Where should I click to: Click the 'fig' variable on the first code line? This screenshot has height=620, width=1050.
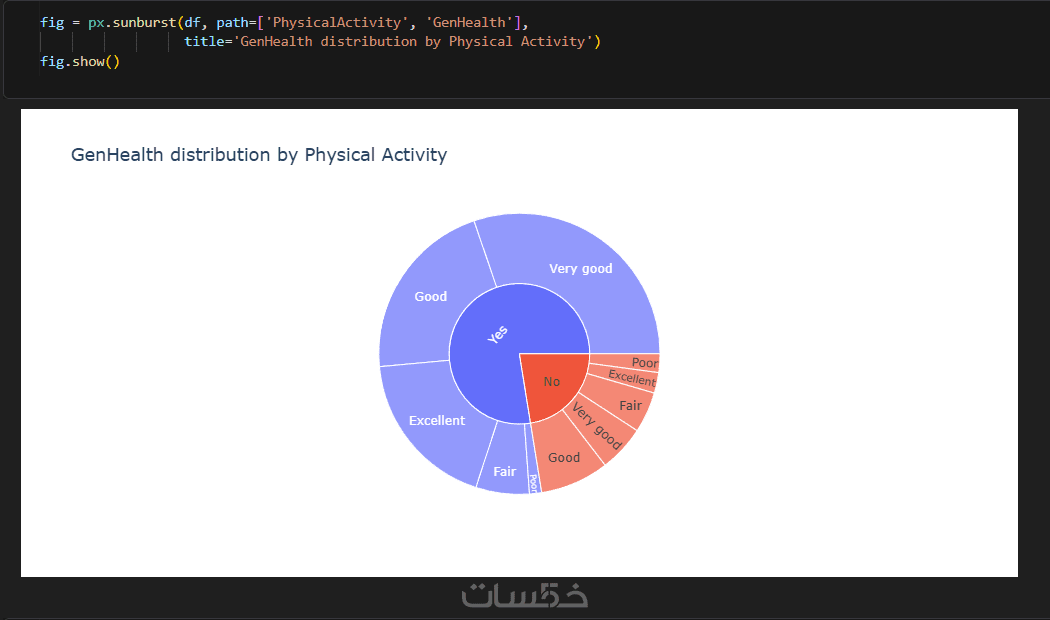52,22
